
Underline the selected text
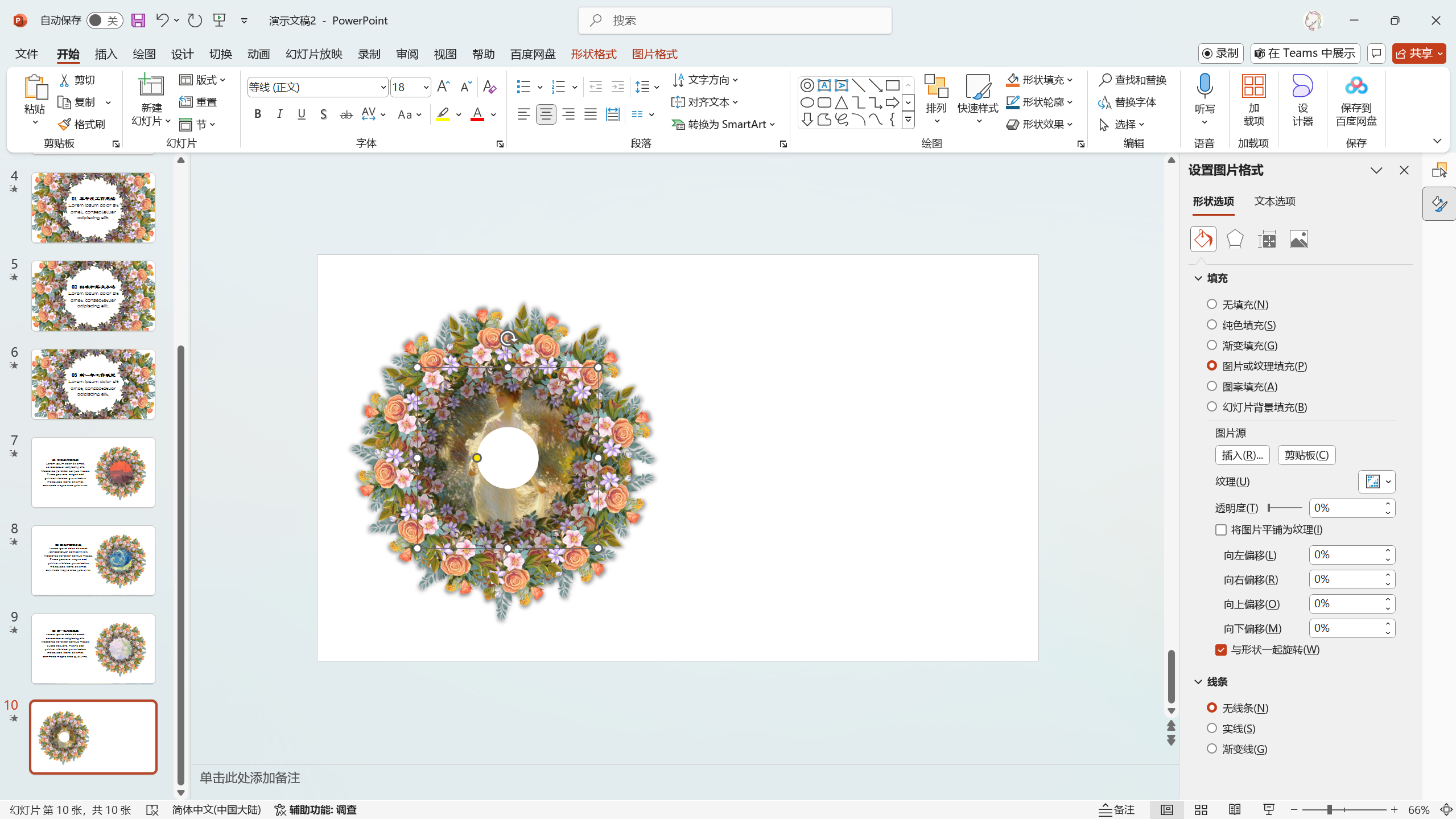[x=302, y=114]
